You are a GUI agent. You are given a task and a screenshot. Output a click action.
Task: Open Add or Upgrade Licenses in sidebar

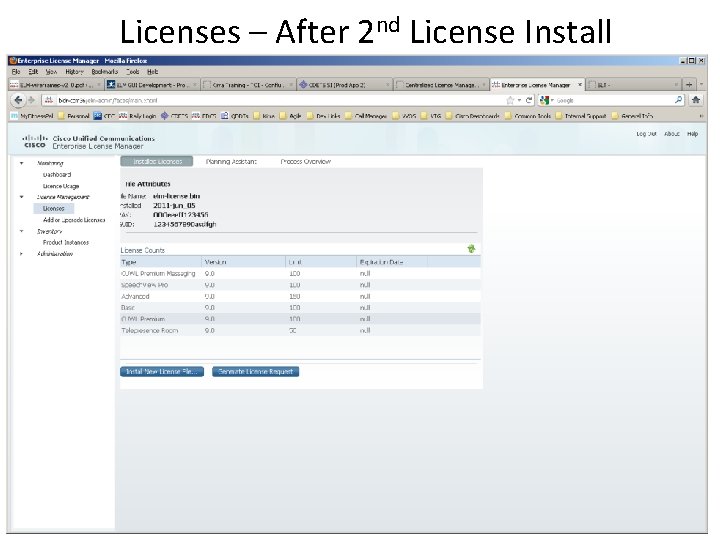(74, 220)
